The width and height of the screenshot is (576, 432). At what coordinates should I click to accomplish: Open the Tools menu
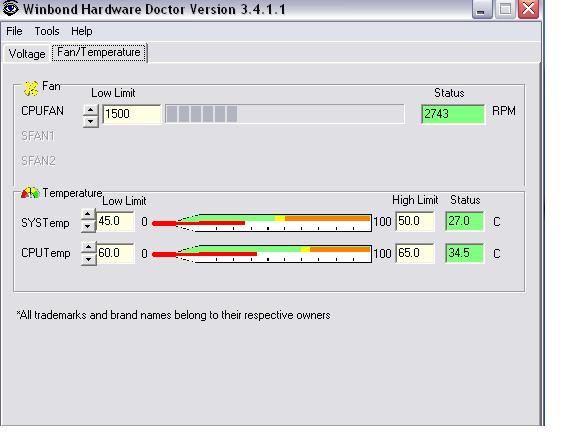click(x=47, y=31)
